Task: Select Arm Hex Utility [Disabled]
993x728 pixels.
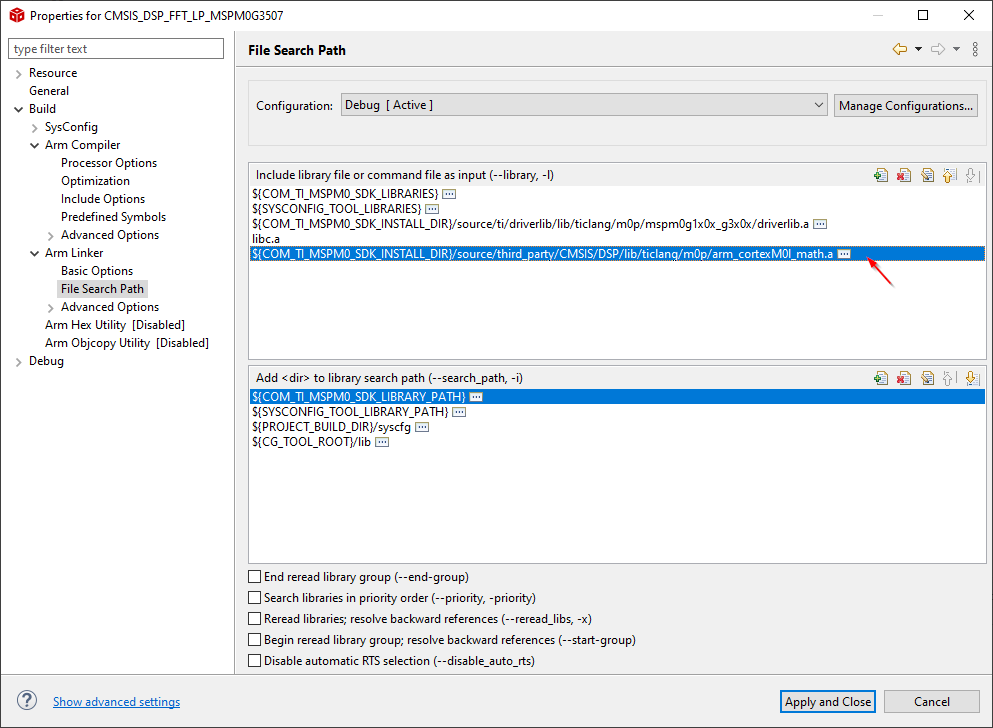Action: click(x=115, y=325)
